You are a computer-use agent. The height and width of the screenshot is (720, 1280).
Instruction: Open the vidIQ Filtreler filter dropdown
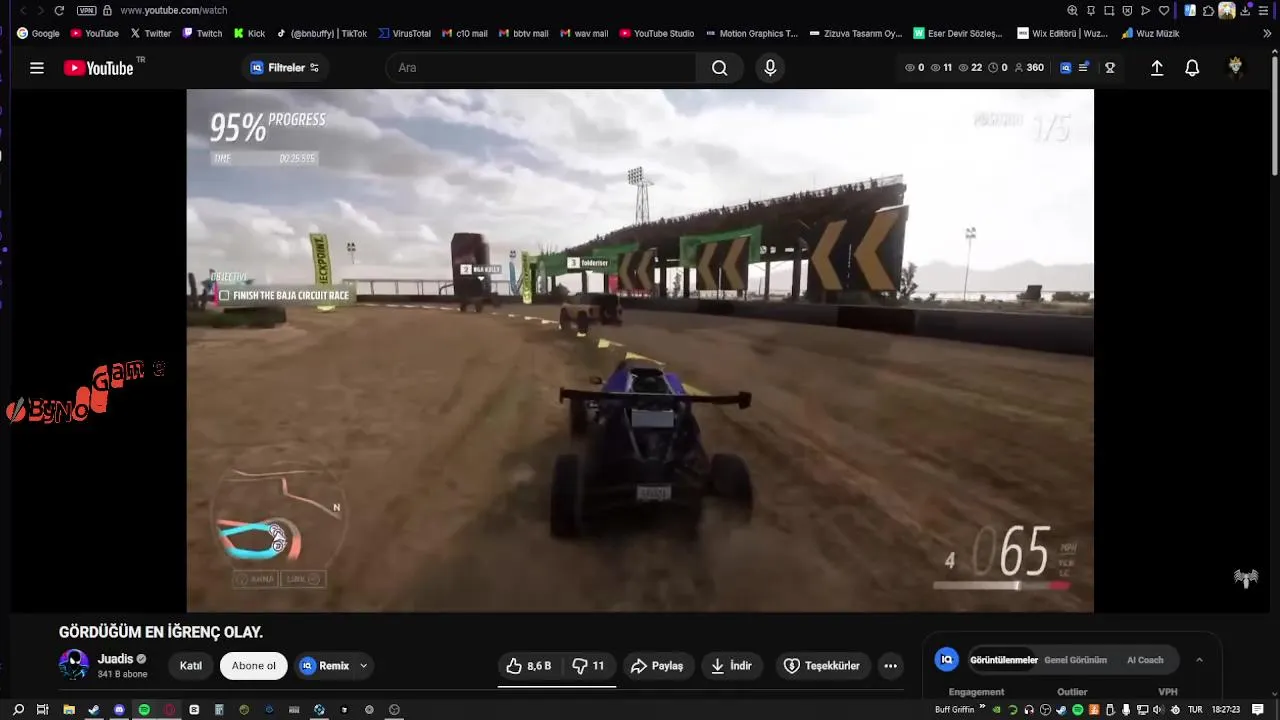285,68
